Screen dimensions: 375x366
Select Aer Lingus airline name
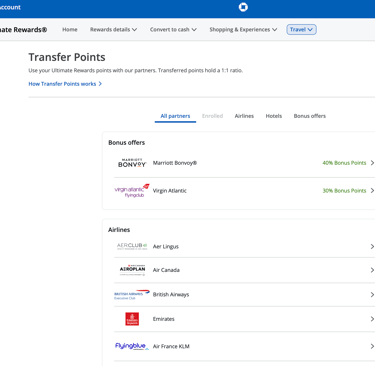(166, 247)
